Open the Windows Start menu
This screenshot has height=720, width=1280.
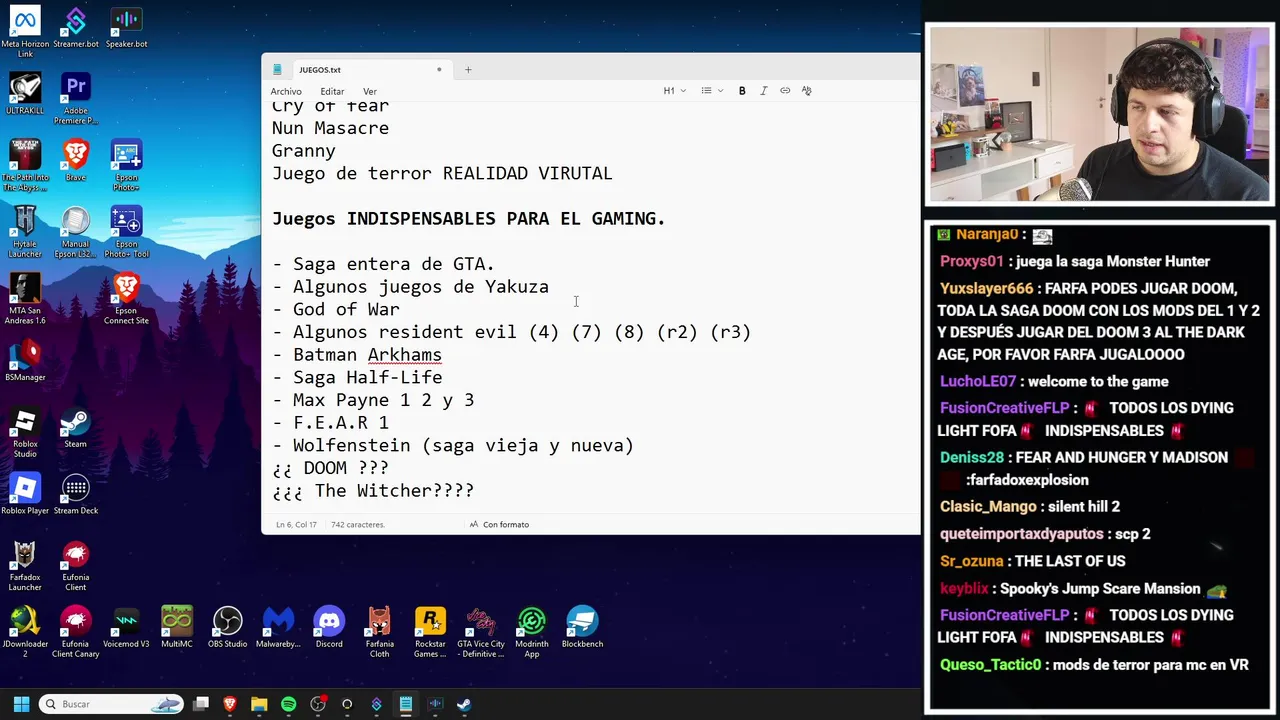(x=21, y=704)
